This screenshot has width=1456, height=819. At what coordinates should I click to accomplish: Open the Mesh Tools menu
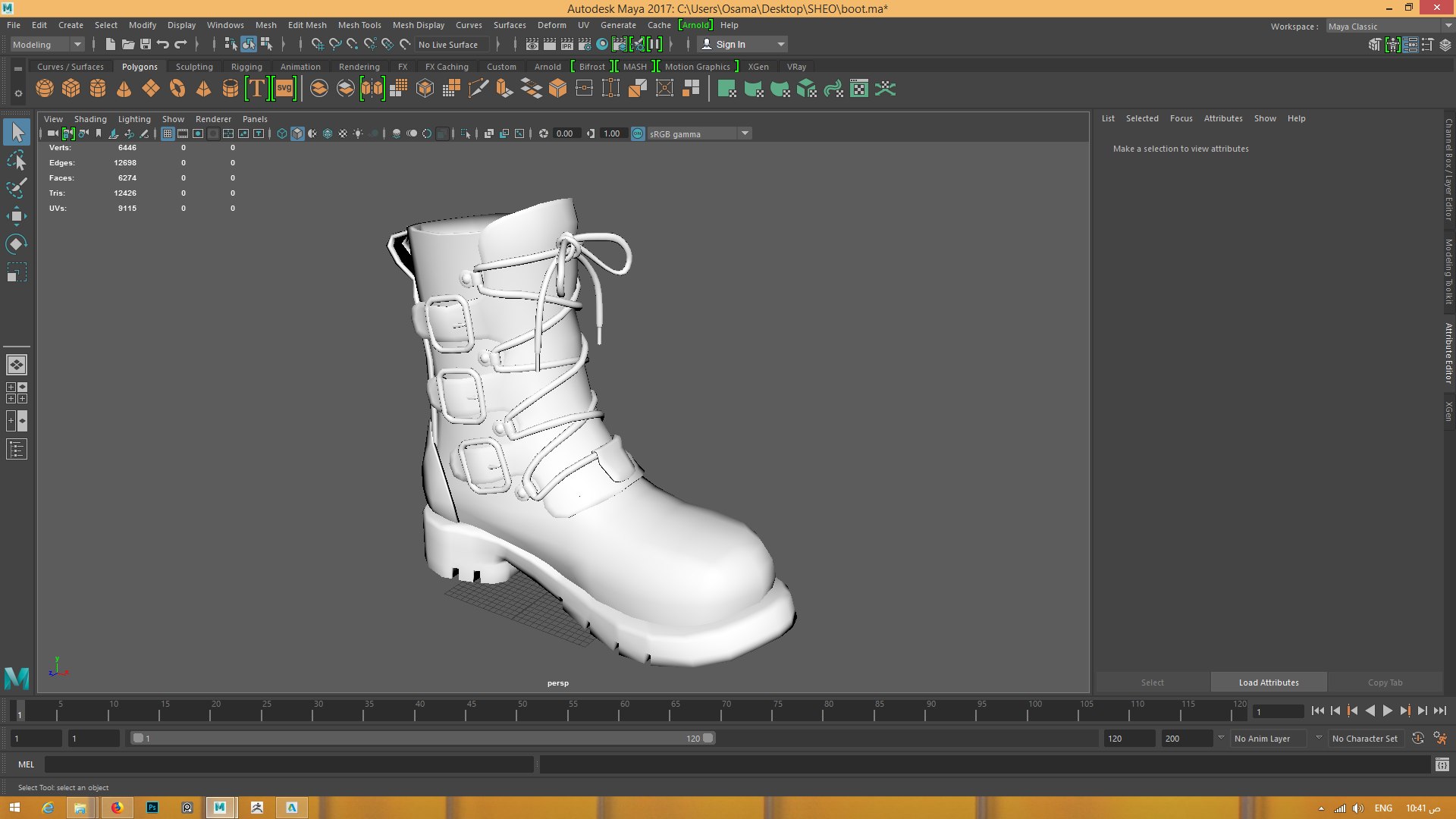359,25
